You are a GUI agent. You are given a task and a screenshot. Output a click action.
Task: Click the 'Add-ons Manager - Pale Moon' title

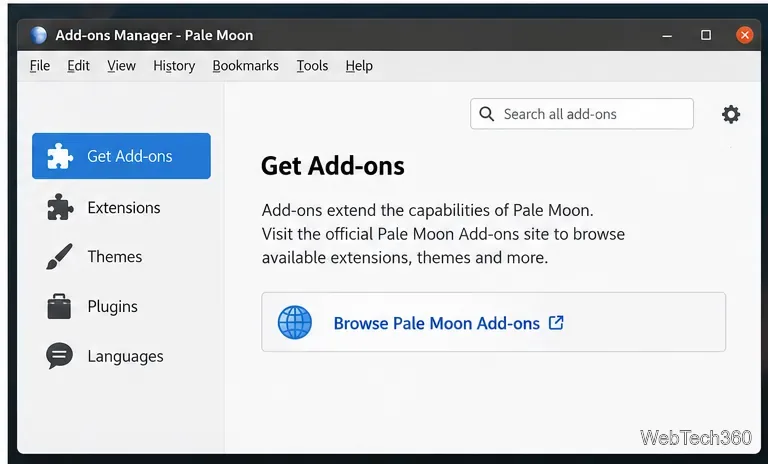pos(154,35)
